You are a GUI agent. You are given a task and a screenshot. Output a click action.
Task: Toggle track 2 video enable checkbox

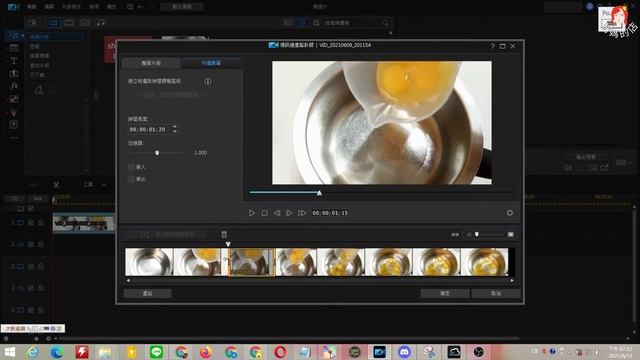click(31, 266)
